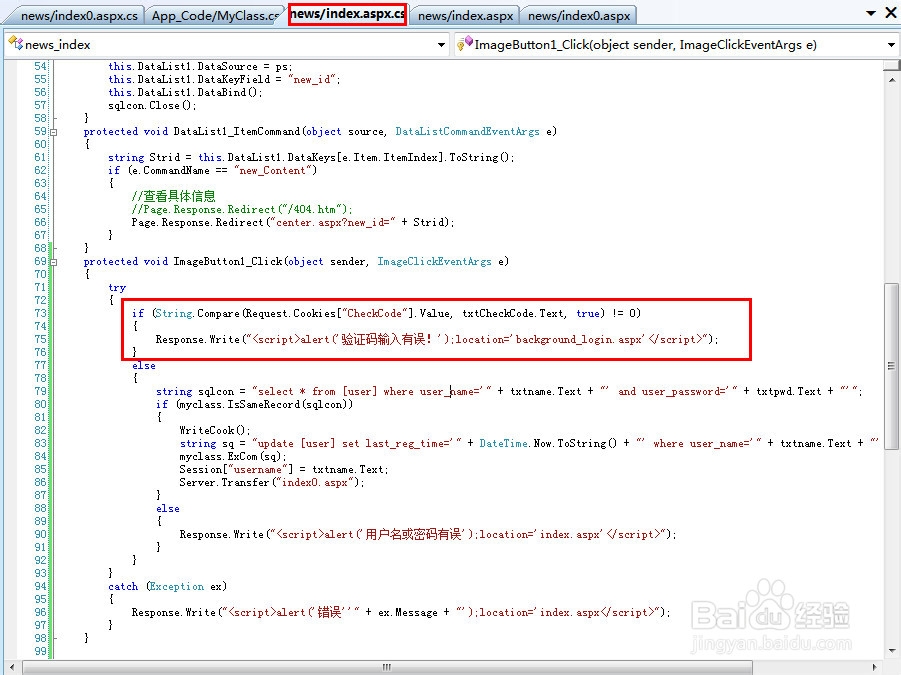Click the news_index class icon
Viewport: 901px width, 675px height.
(x=15, y=43)
